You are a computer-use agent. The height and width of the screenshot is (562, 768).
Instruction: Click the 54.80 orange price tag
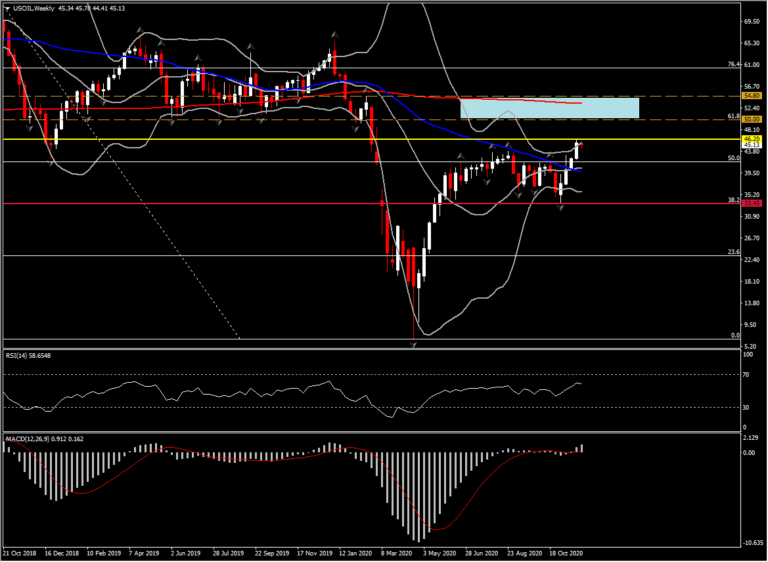pyautogui.click(x=751, y=96)
